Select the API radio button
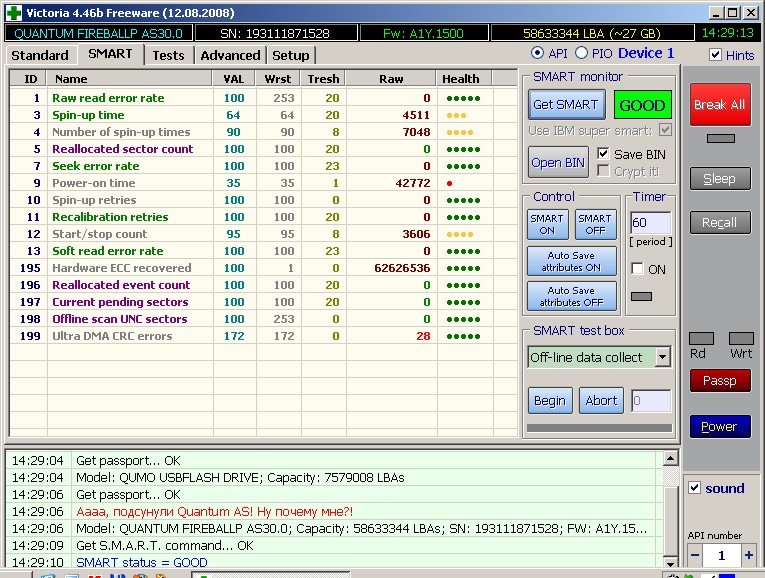Image resolution: width=765 pixels, height=578 pixels. point(537,53)
